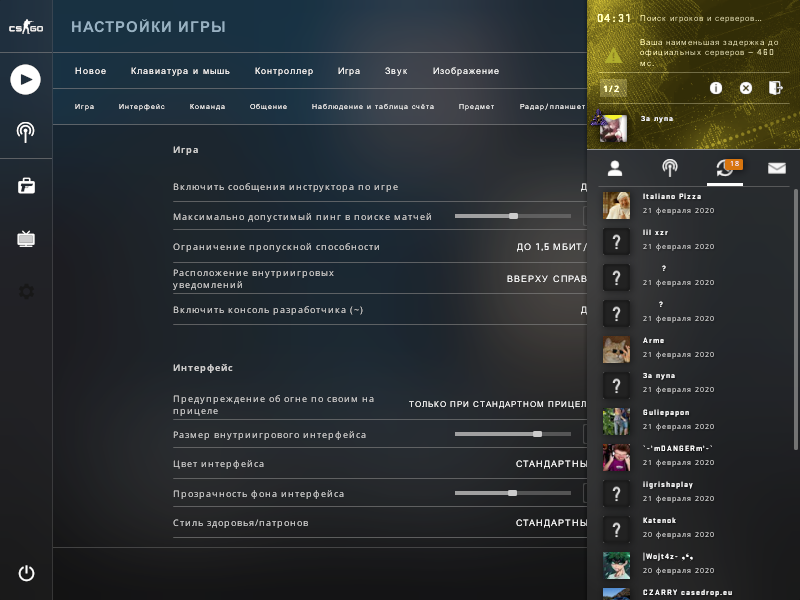Open friends list person icon

click(615, 168)
